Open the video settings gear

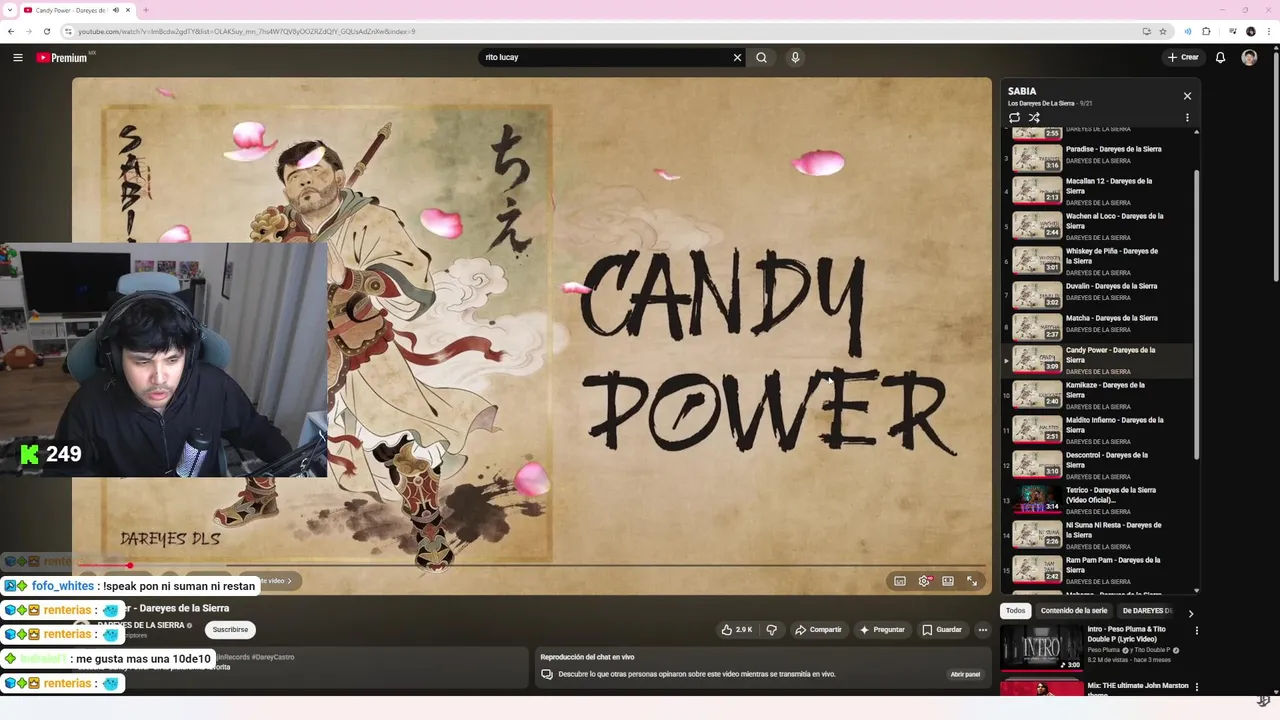point(924,581)
